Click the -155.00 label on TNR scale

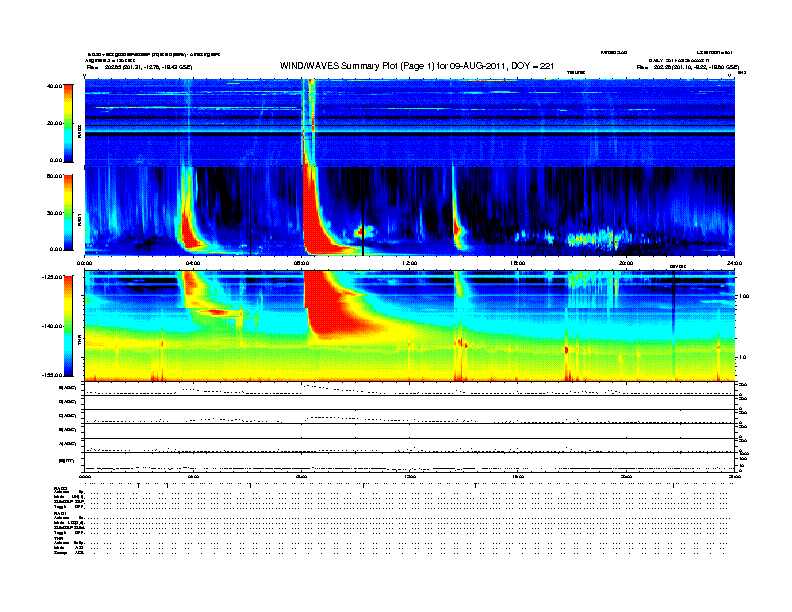[x=53, y=375]
